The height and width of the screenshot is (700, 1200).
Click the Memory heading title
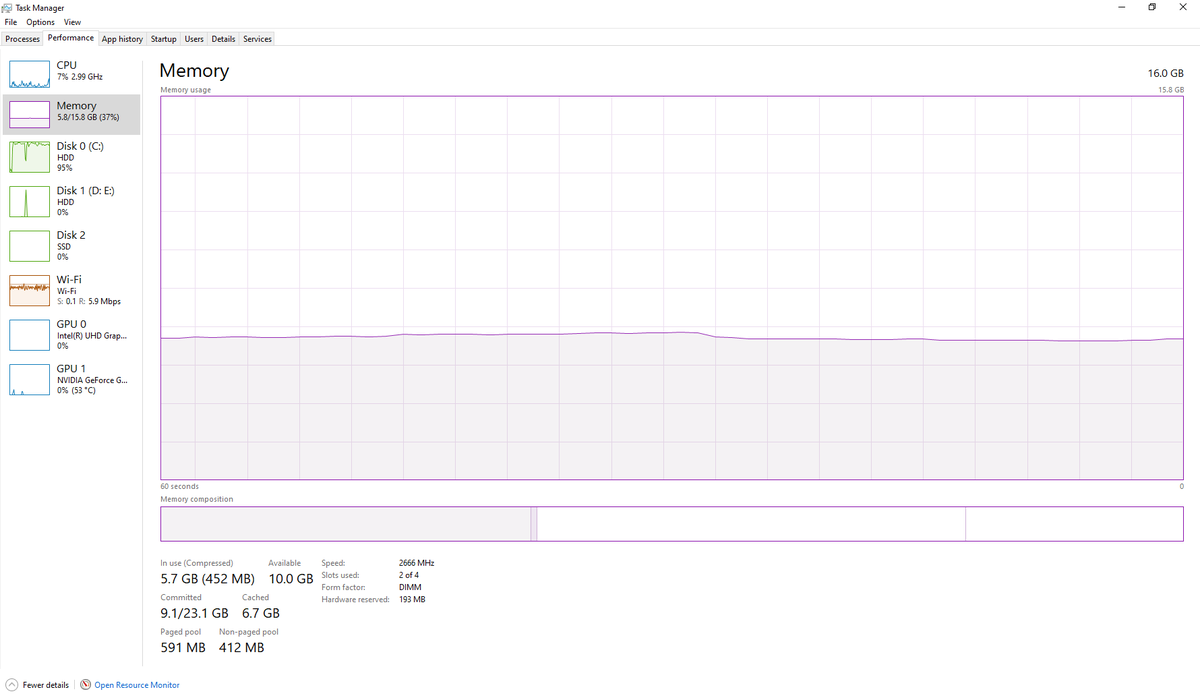click(194, 71)
